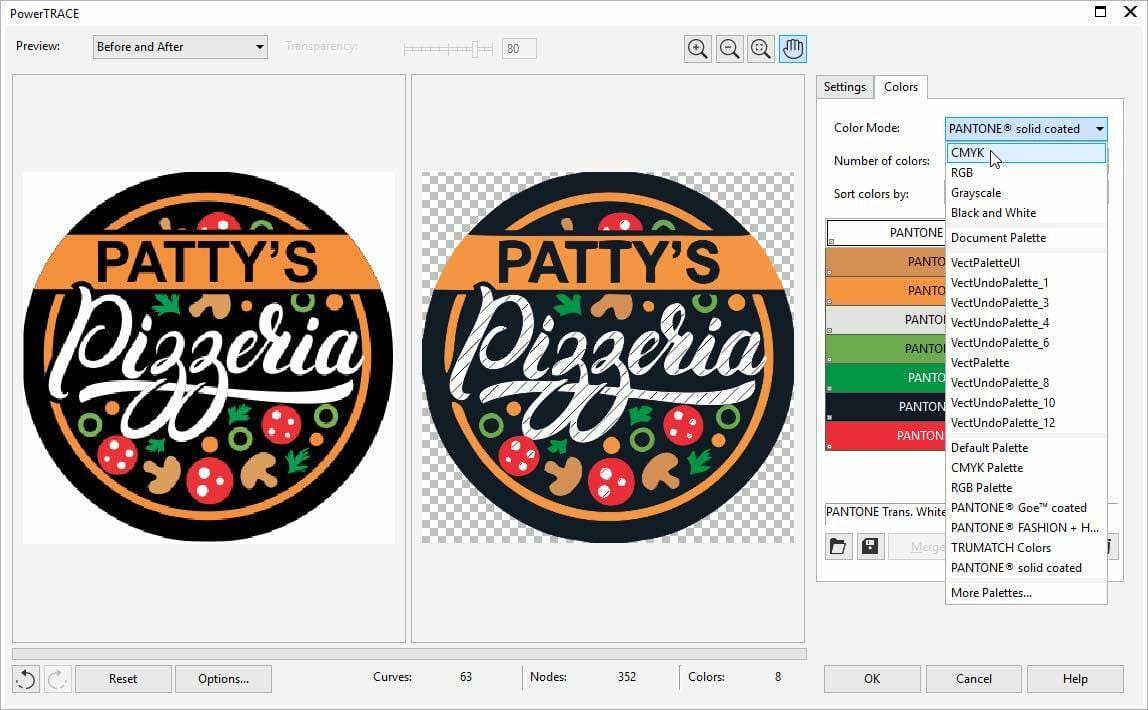Expand the Color Mode combo box arrow
Image resolution: width=1148 pixels, height=710 pixels.
tap(1099, 129)
